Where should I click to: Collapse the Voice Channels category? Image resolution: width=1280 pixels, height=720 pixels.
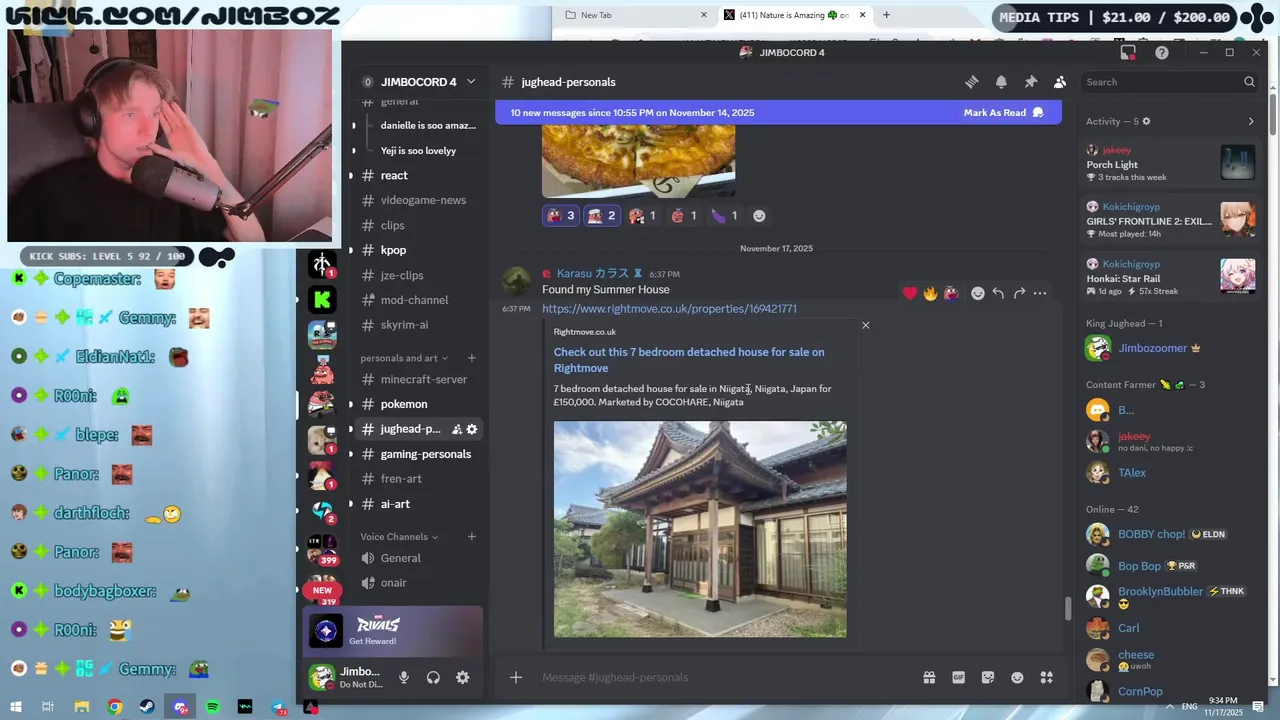[x=399, y=537]
